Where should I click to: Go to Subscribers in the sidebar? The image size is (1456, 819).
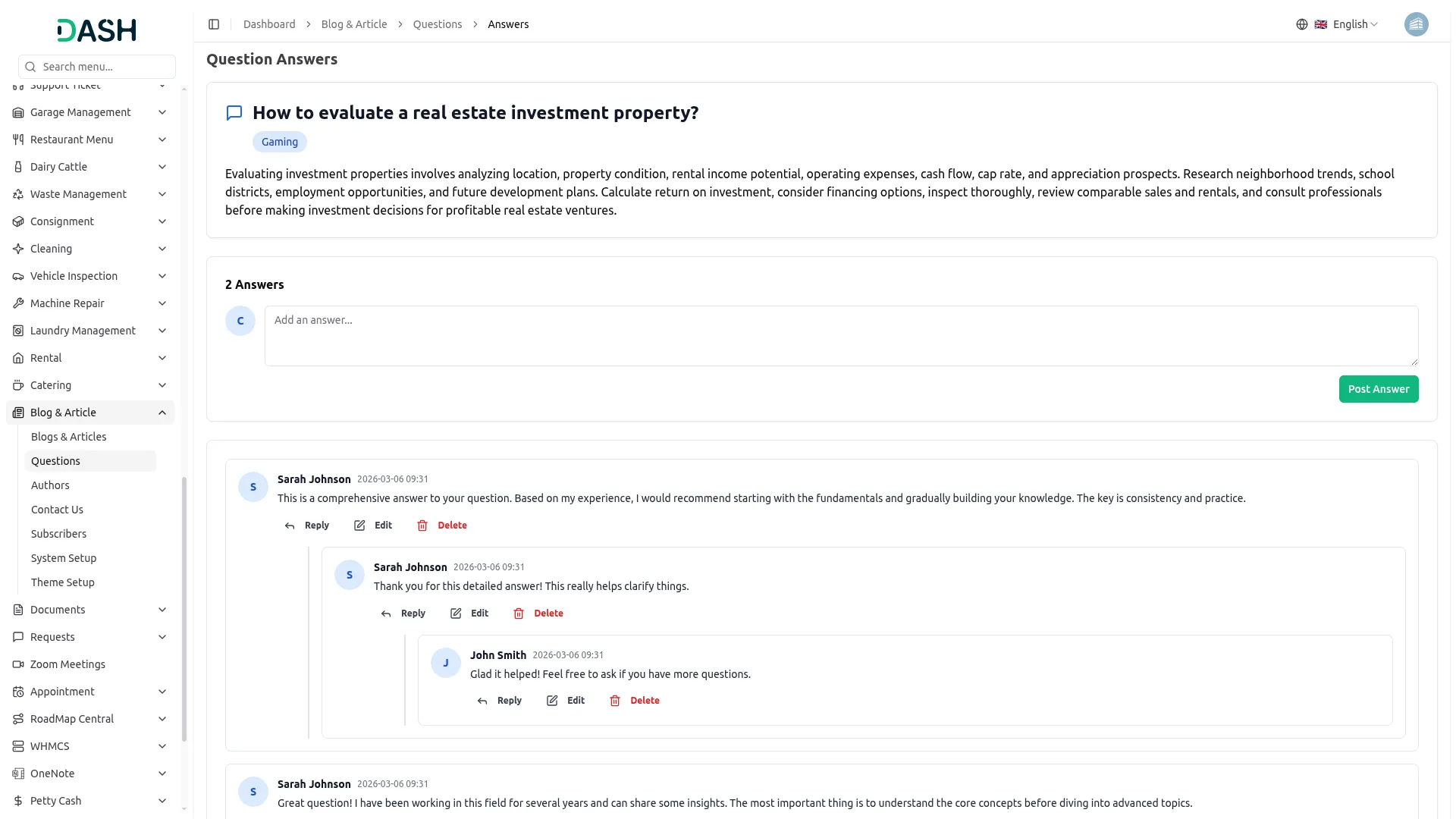click(58, 534)
